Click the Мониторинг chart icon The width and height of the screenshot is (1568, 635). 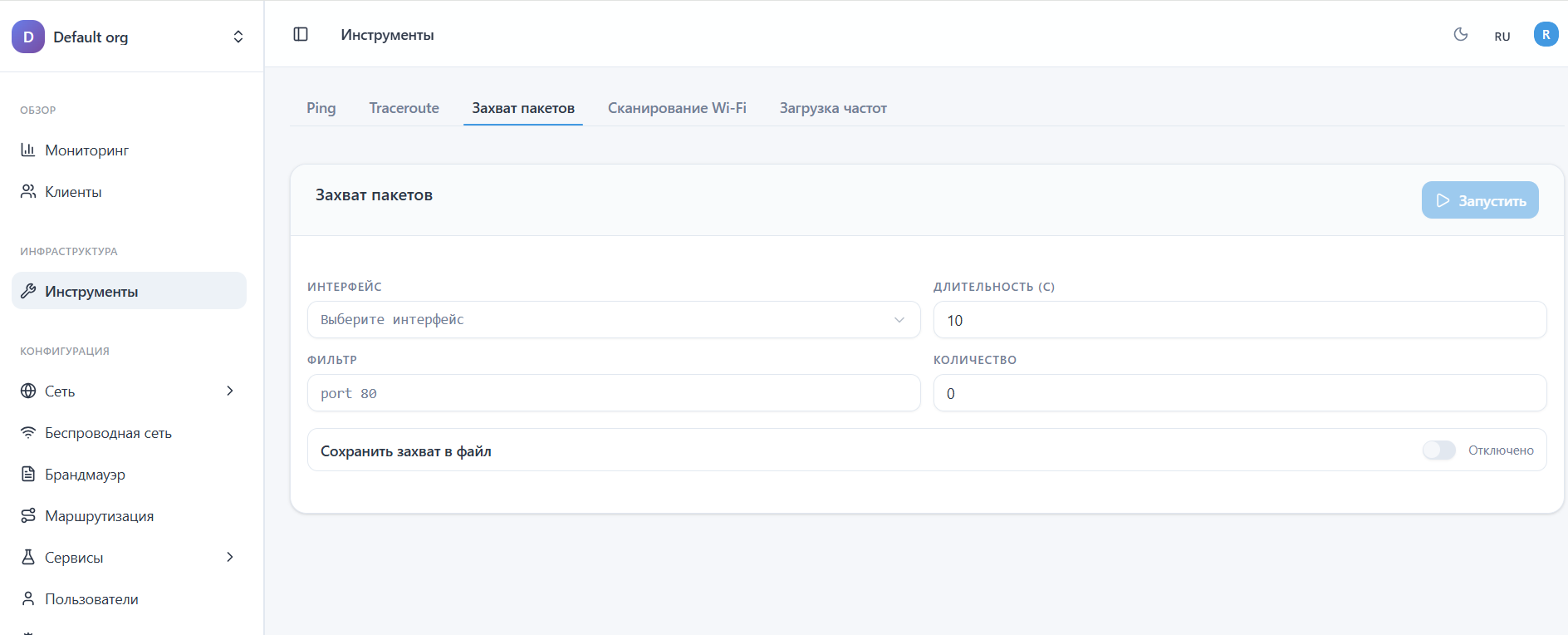(x=28, y=150)
